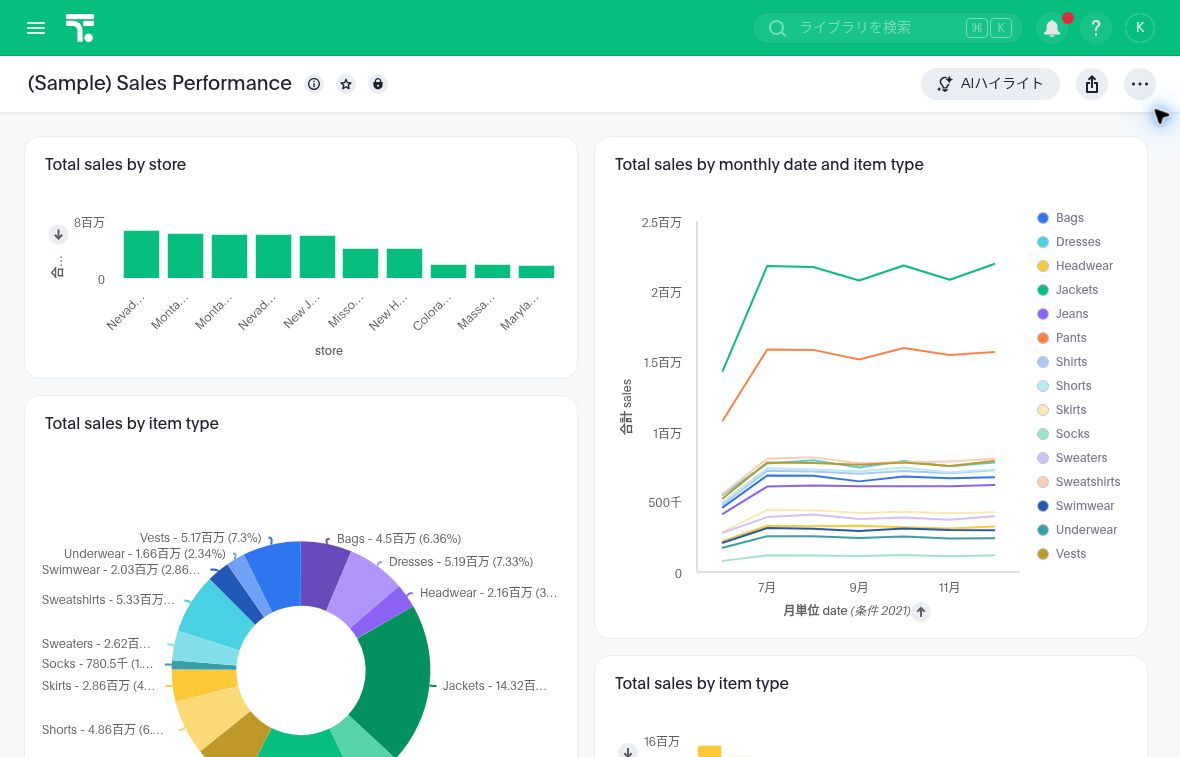Image resolution: width=1180 pixels, height=757 pixels.
Task: Click the store x-axis label
Action: pyautogui.click(x=329, y=351)
